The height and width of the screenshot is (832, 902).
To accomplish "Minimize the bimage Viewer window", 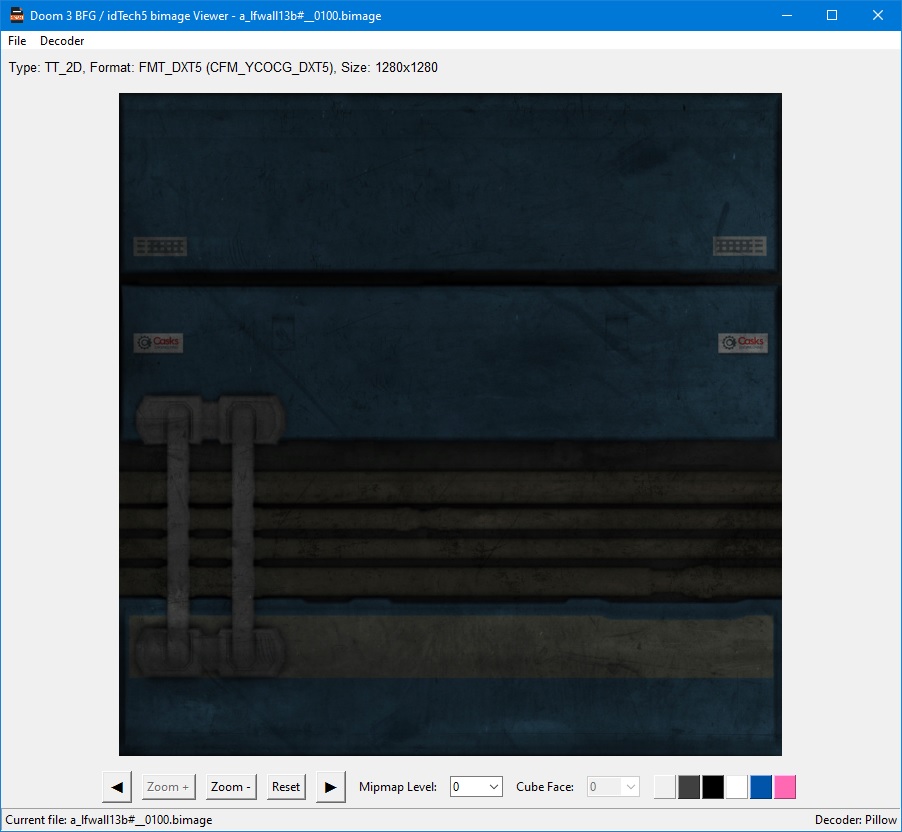I will pos(787,16).
